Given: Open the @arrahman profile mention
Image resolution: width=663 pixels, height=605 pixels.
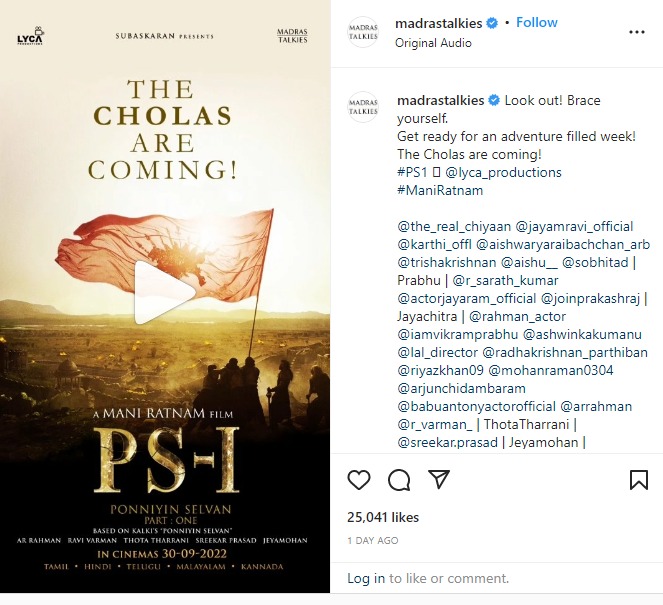Looking at the screenshot, I should (596, 407).
